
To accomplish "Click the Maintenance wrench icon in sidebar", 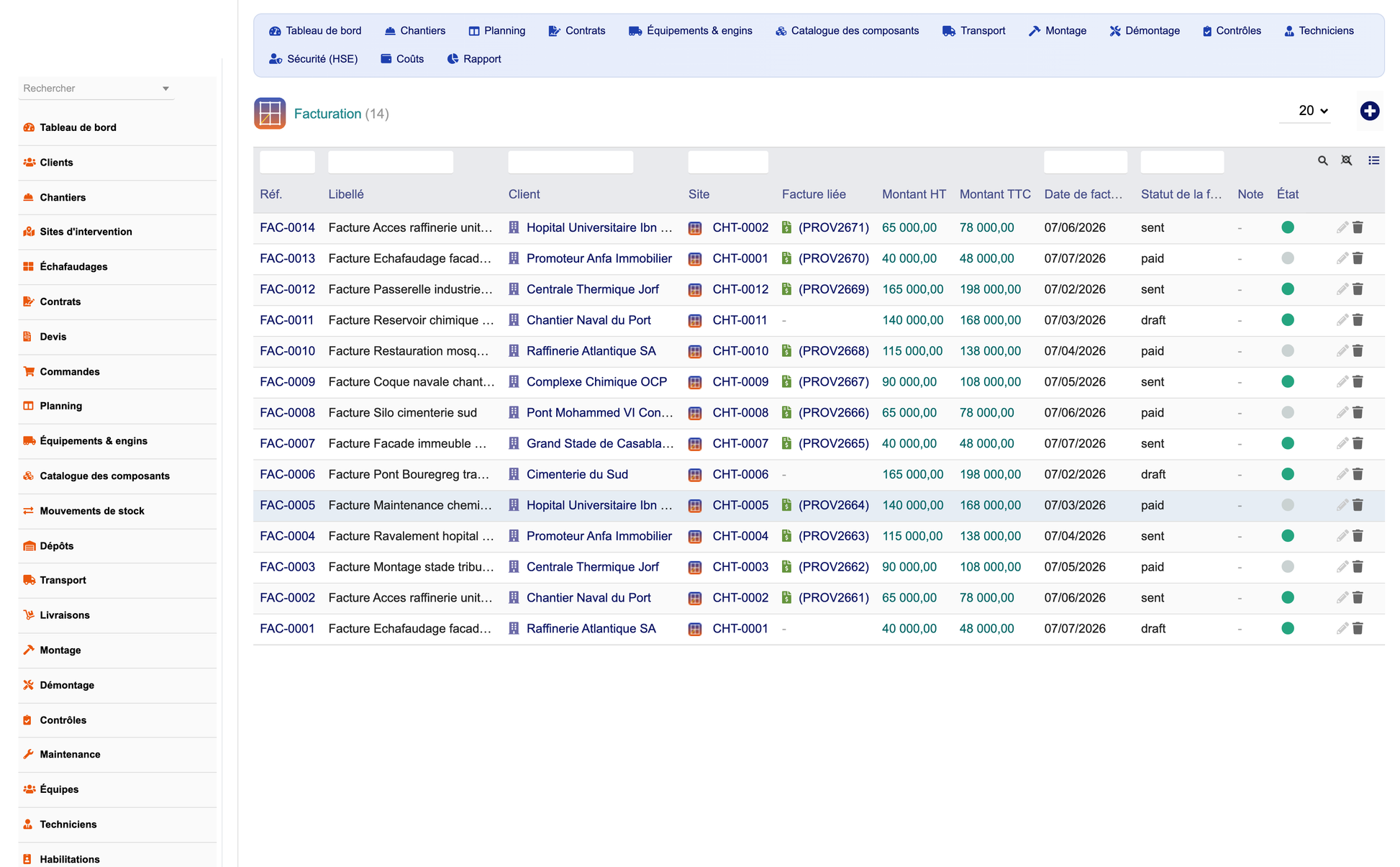I will click(x=29, y=754).
